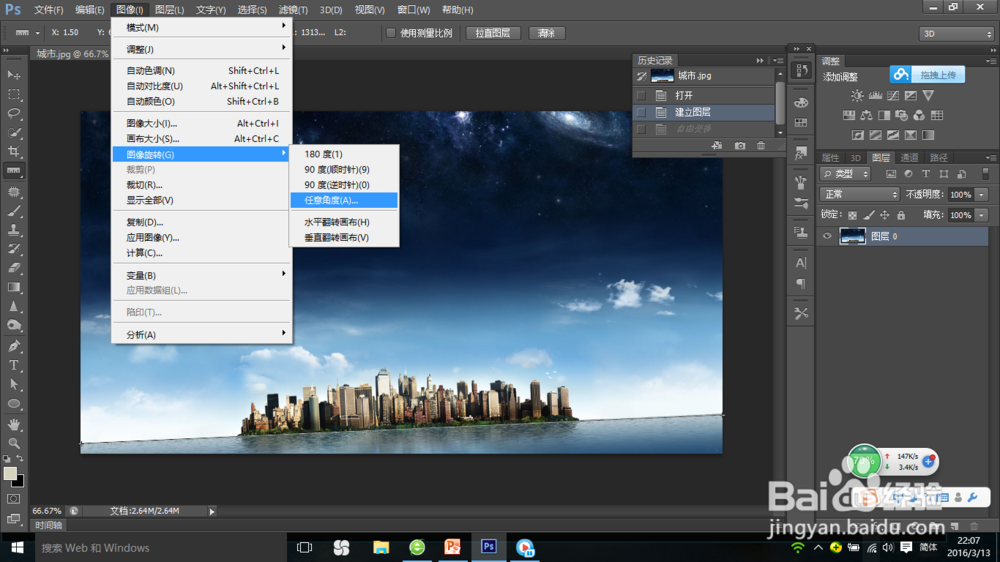Image resolution: width=1000 pixels, height=562 pixels.
Task: Toggle visibility eye of 图层 0
Action: pos(827,236)
